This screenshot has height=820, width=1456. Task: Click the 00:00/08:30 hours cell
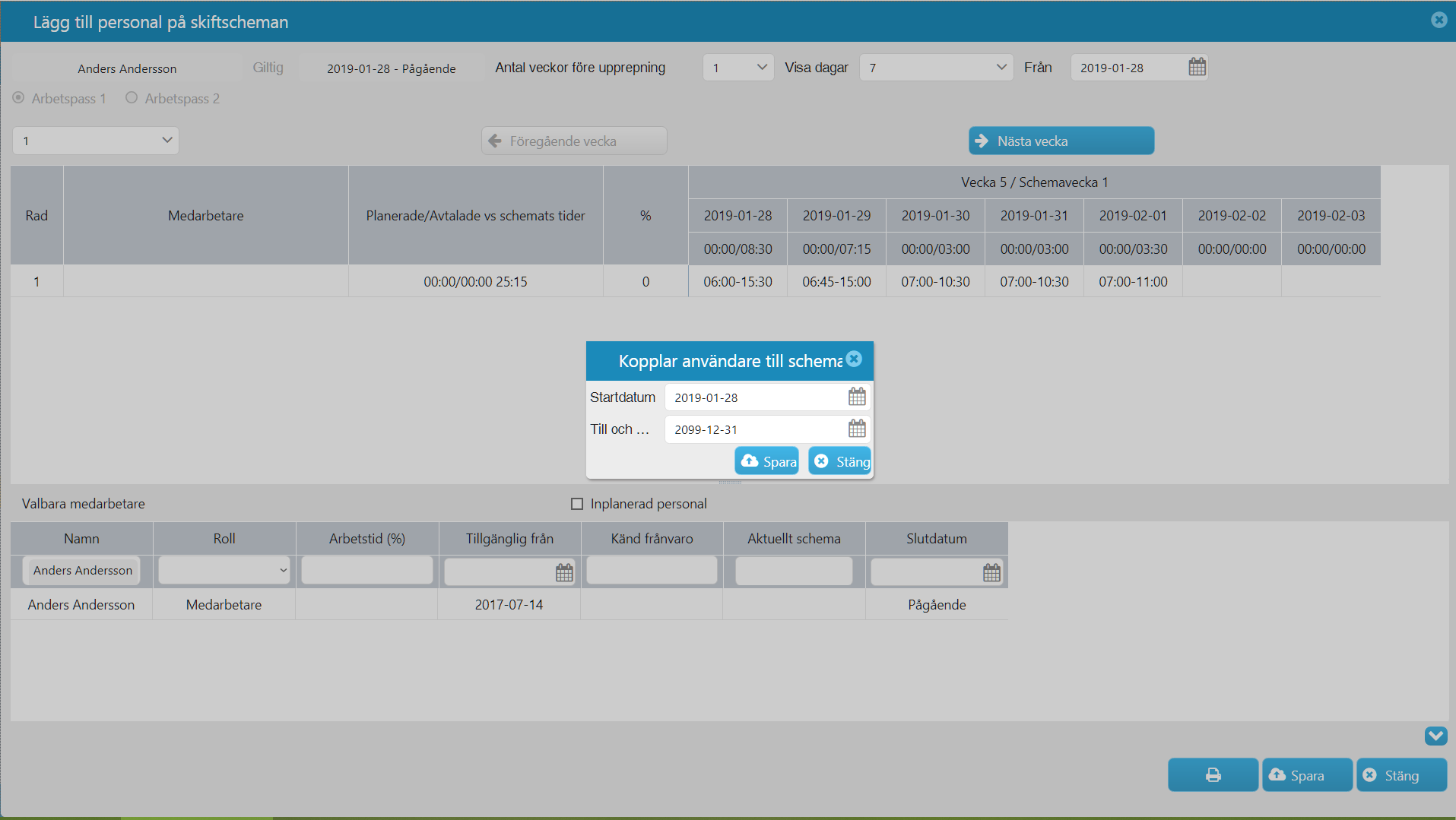point(738,249)
